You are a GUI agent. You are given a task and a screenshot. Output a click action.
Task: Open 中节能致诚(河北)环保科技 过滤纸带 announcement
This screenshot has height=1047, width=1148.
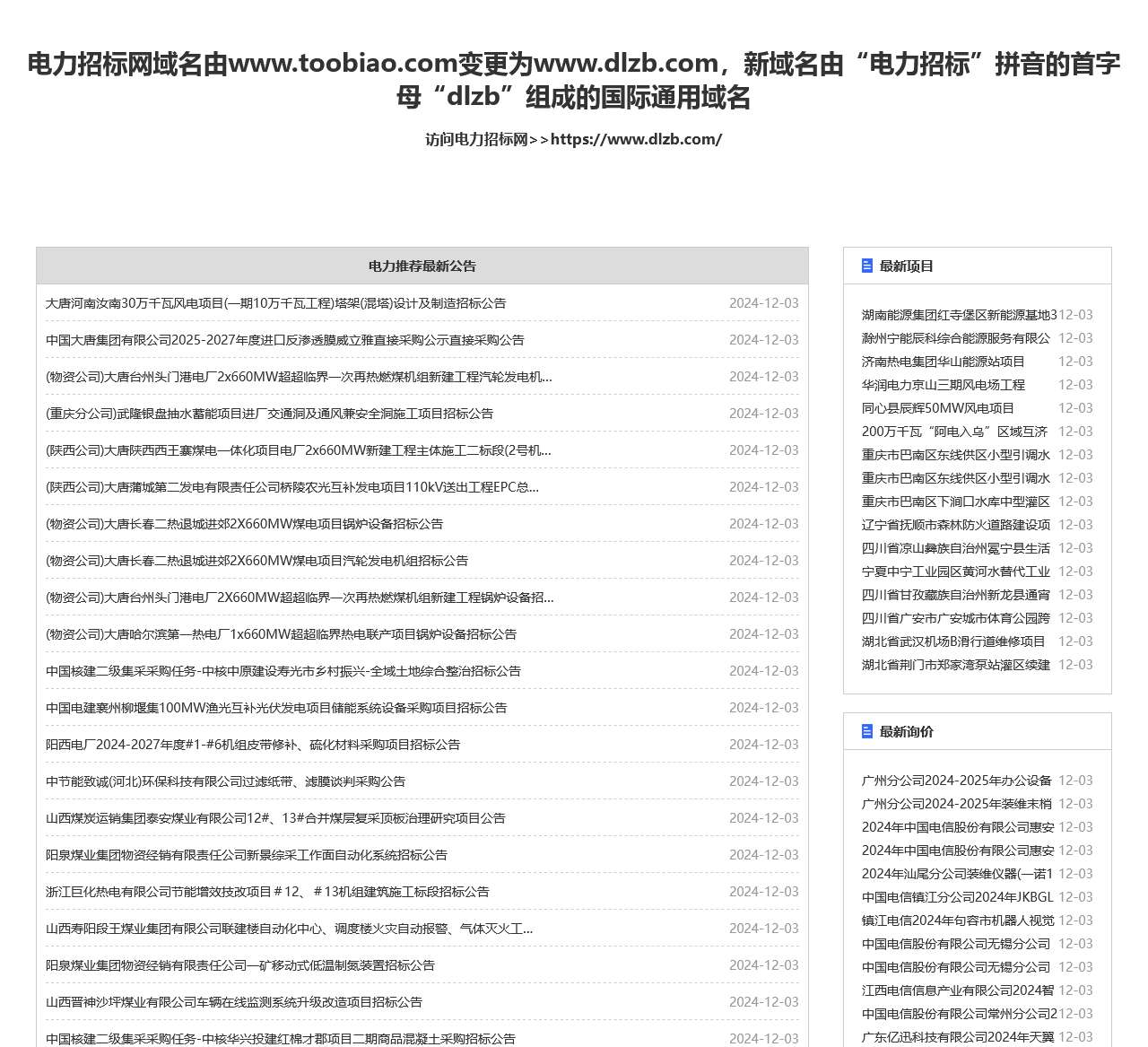coord(225,781)
